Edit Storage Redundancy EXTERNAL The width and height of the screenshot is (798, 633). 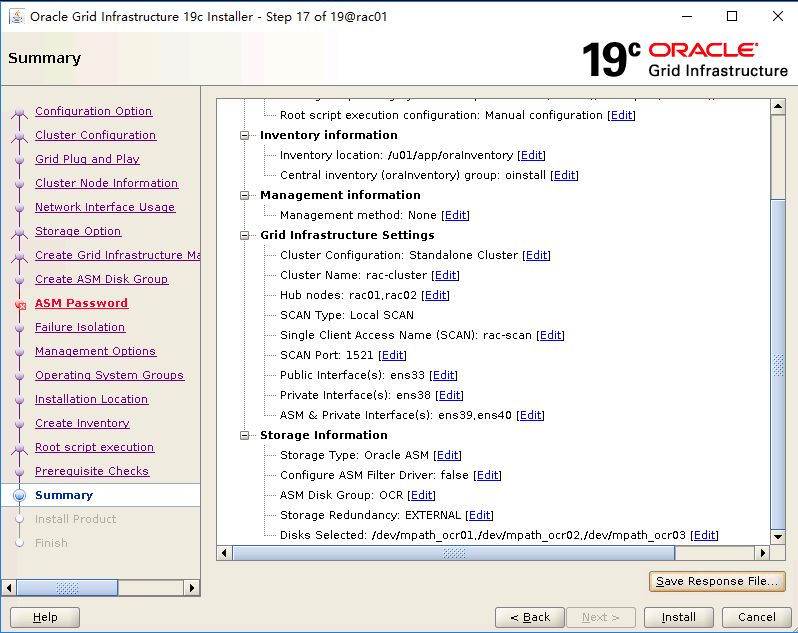(x=479, y=515)
